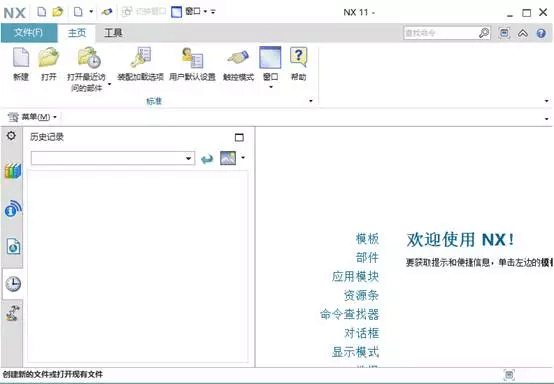The height and width of the screenshot is (384, 554).
Task: Switch to the 工具 tab
Action: pyautogui.click(x=113, y=33)
